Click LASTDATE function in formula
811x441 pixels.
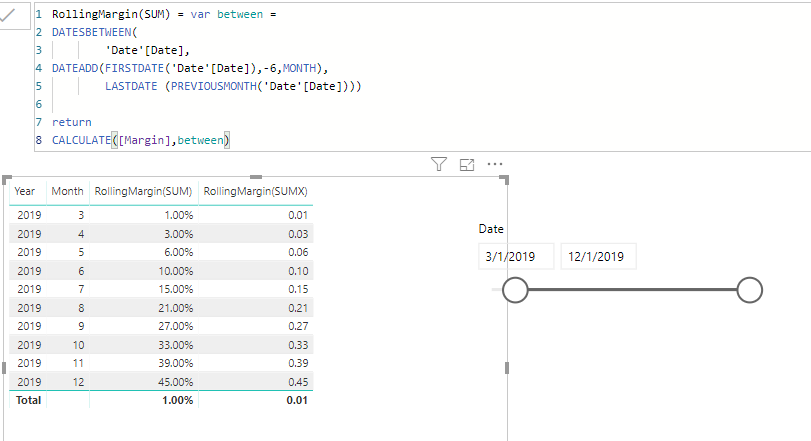click(x=131, y=86)
